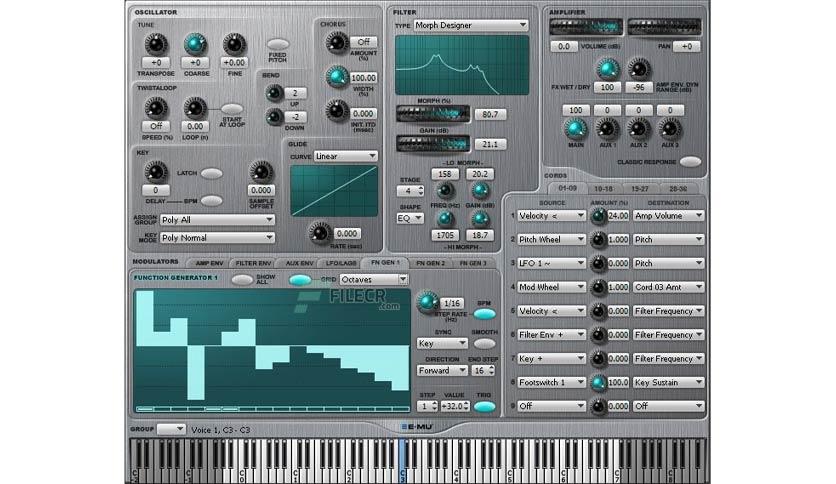836x484 pixels.
Task: Click the Coarse tuning knob
Action: [195, 45]
